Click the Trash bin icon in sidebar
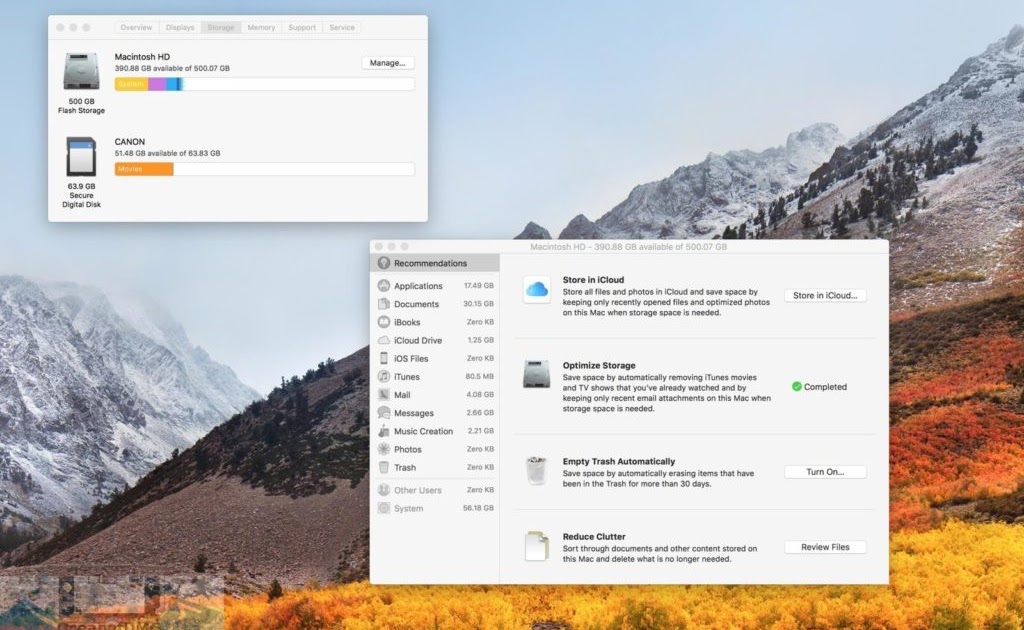Image resolution: width=1024 pixels, height=630 pixels. tap(384, 467)
